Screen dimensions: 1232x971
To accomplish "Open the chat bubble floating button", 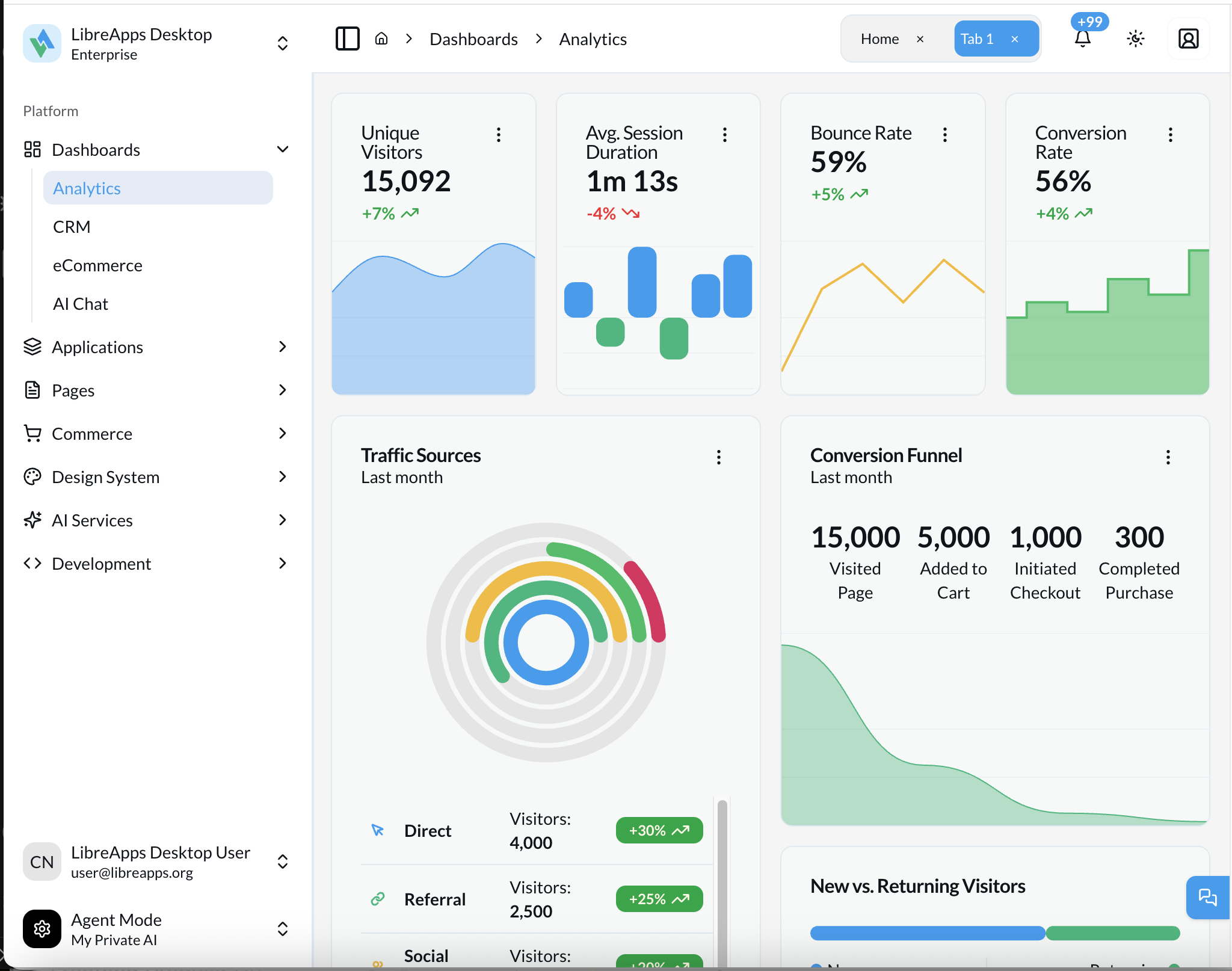I will (x=1207, y=897).
